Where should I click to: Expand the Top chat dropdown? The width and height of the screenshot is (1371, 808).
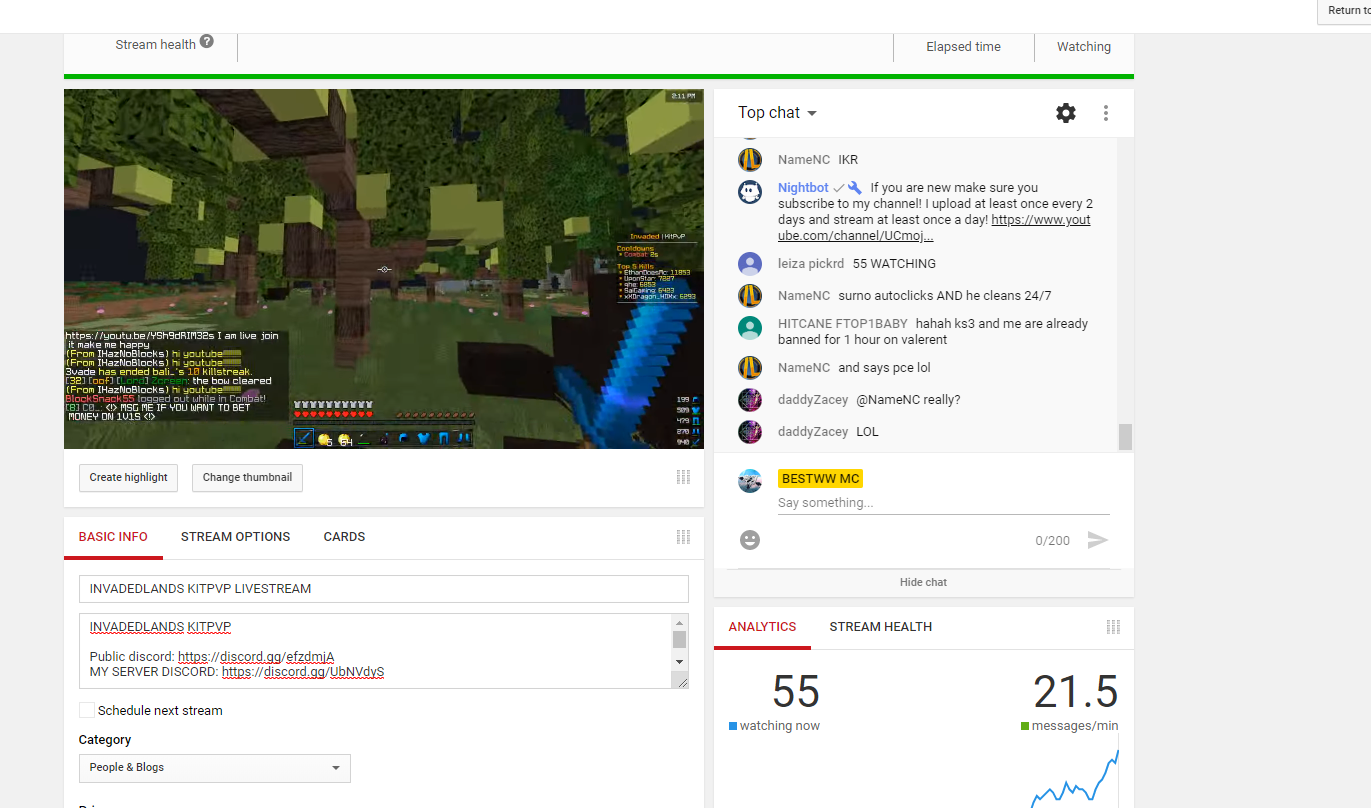pyautogui.click(x=778, y=113)
